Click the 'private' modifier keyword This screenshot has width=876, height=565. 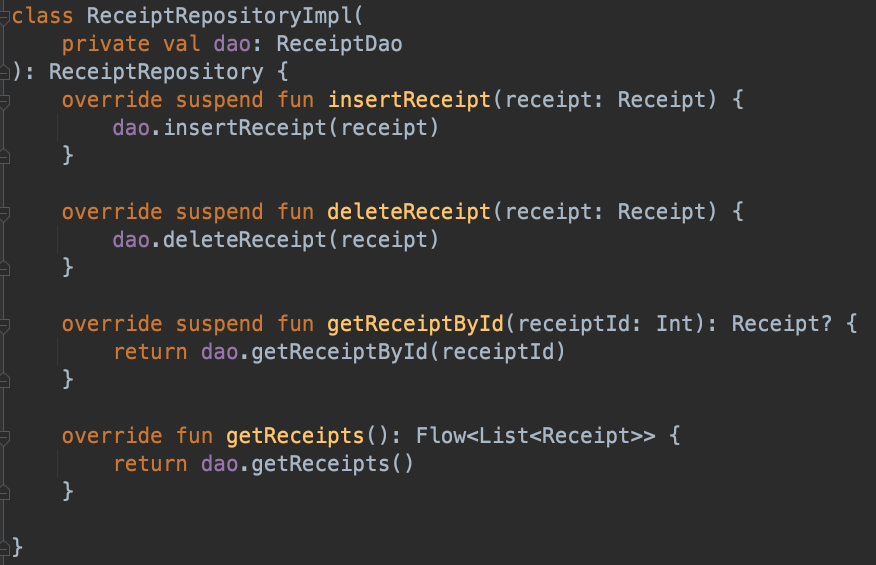(x=106, y=44)
